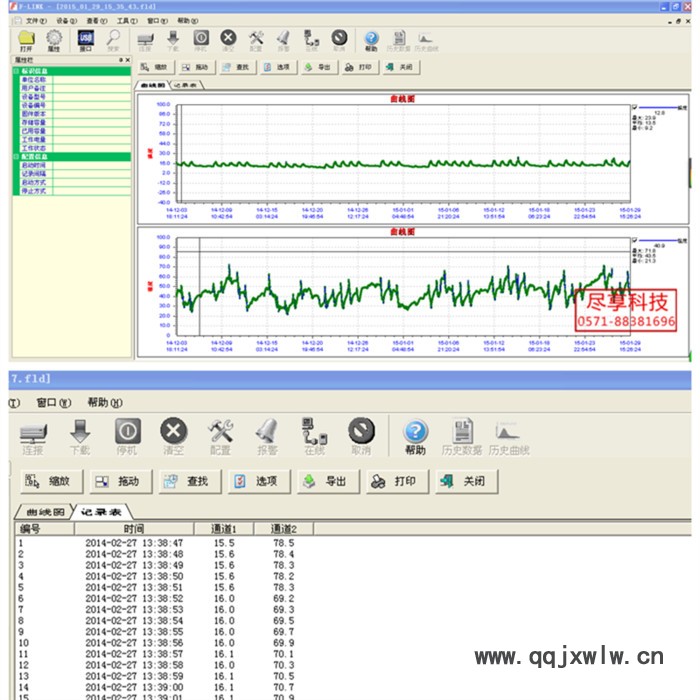Open 窗口(W) menu in the enlarged lower window
This screenshot has height=700, width=700.
54,403
